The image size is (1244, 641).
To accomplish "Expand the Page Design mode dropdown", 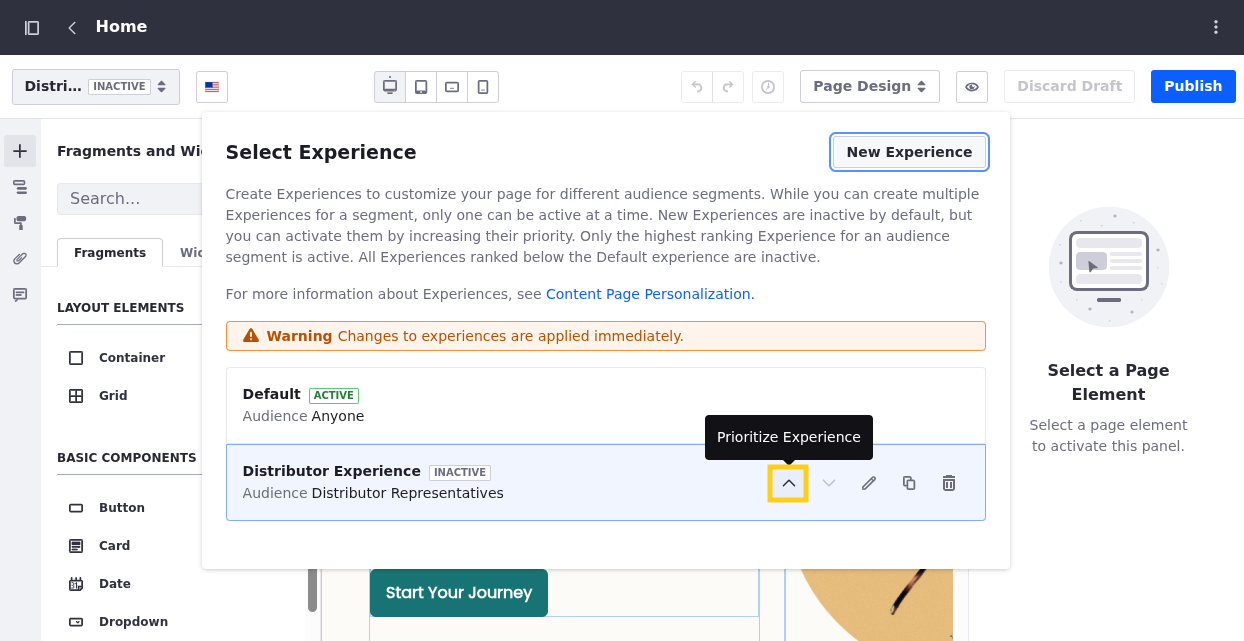I will (869, 87).
